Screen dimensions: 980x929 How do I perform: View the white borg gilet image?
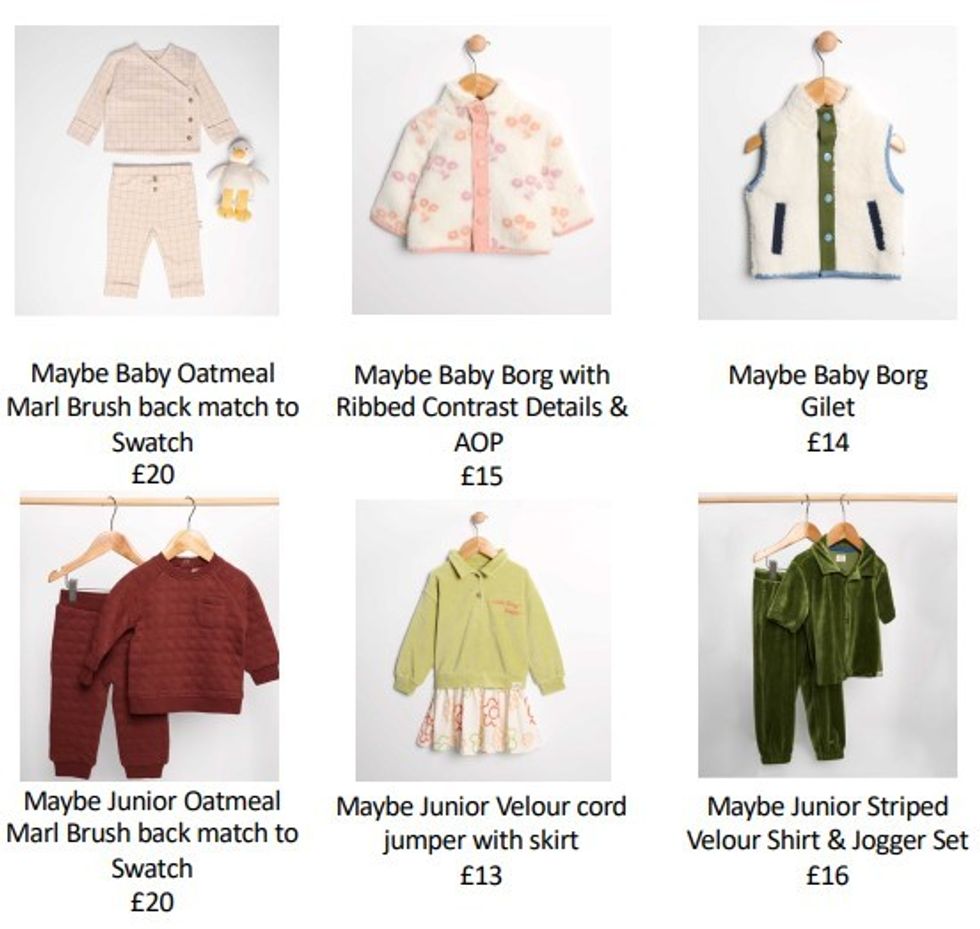point(828,173)
